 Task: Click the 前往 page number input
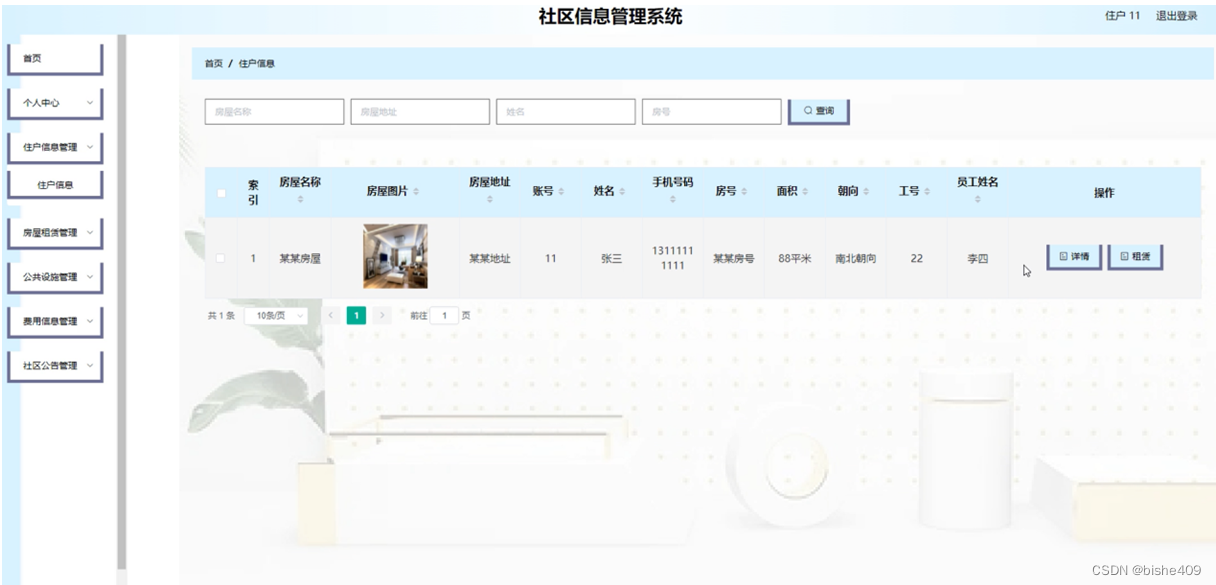(x=444, y=316)
